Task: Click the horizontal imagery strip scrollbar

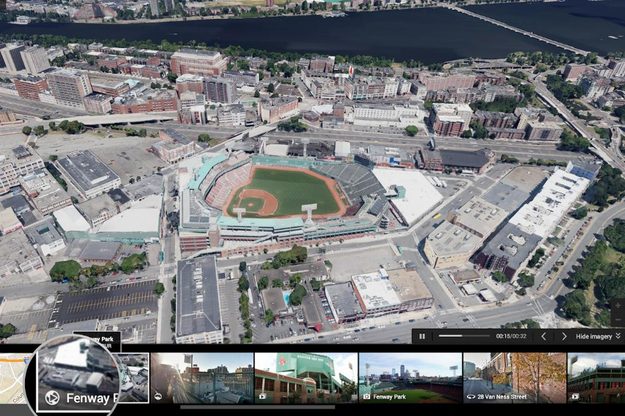Action: pyautogui.click(x=257, y=407)
